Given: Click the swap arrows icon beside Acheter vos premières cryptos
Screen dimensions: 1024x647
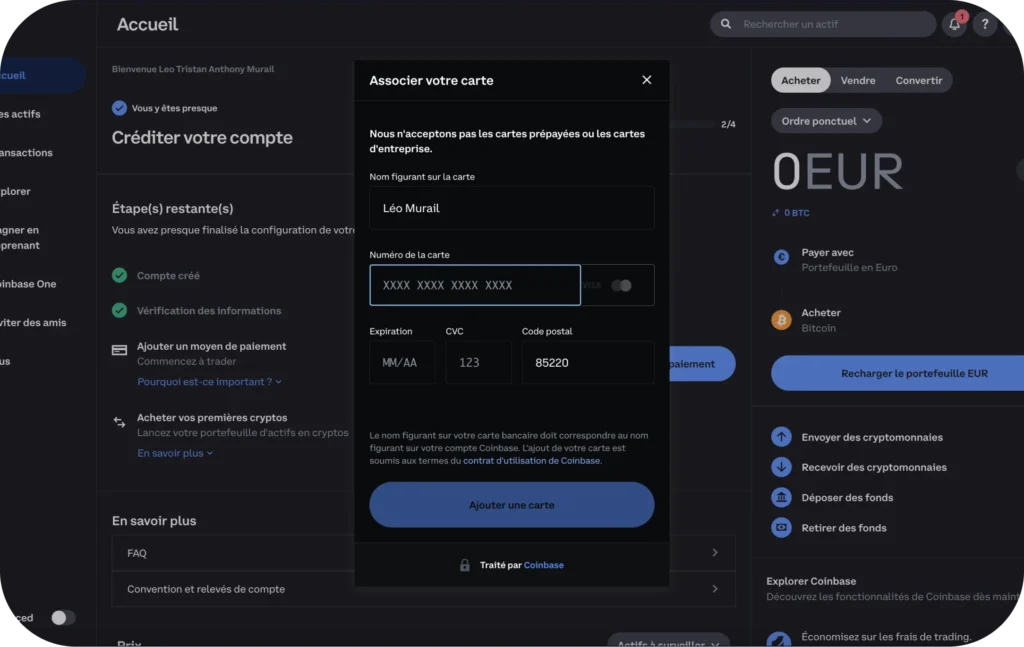Looking at the screenshot, I should (120, 422).
